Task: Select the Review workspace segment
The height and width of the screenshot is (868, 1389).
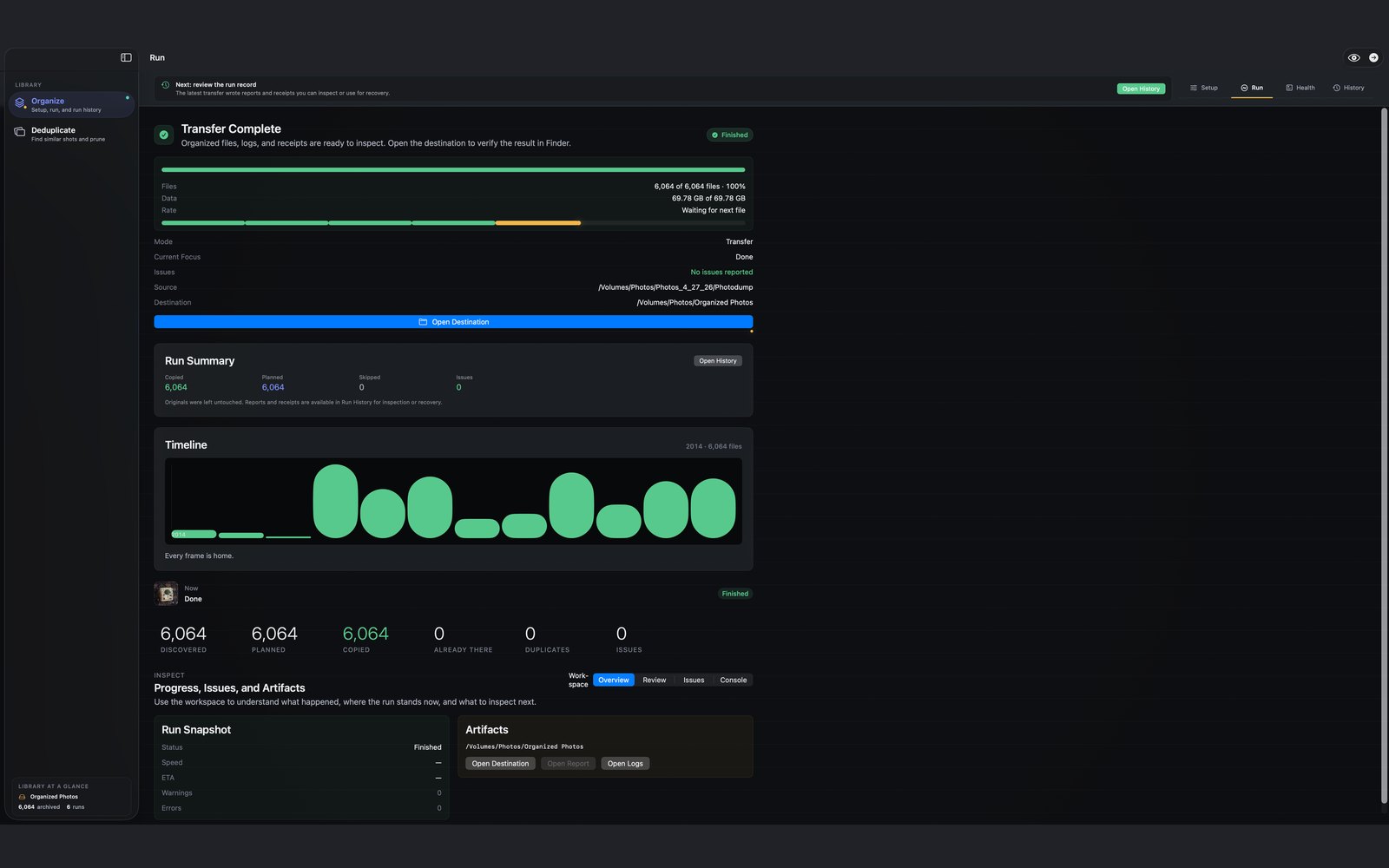Action: [x=655, y=681]
